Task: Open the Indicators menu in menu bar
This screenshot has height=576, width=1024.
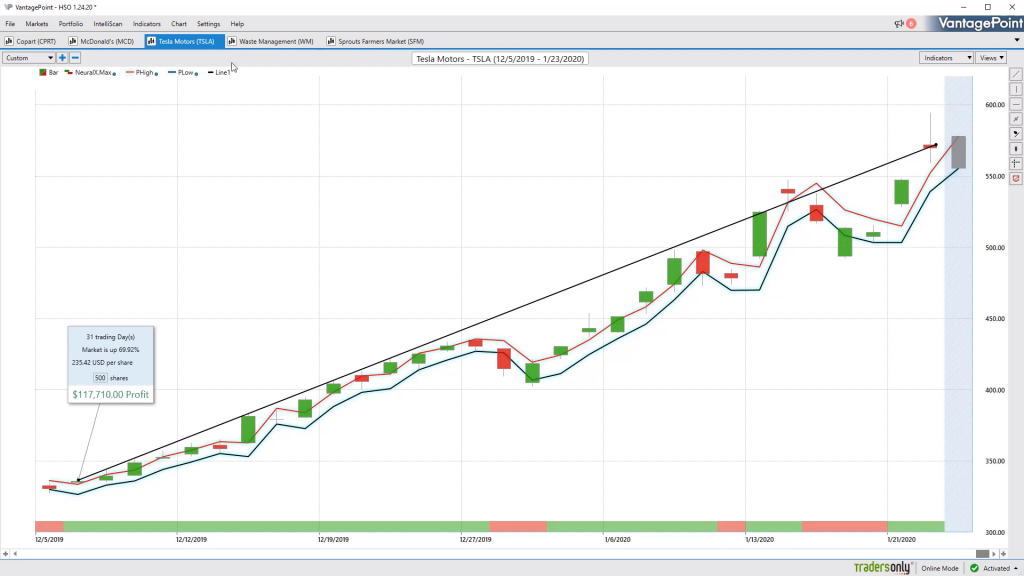Action: pos(146,24)
